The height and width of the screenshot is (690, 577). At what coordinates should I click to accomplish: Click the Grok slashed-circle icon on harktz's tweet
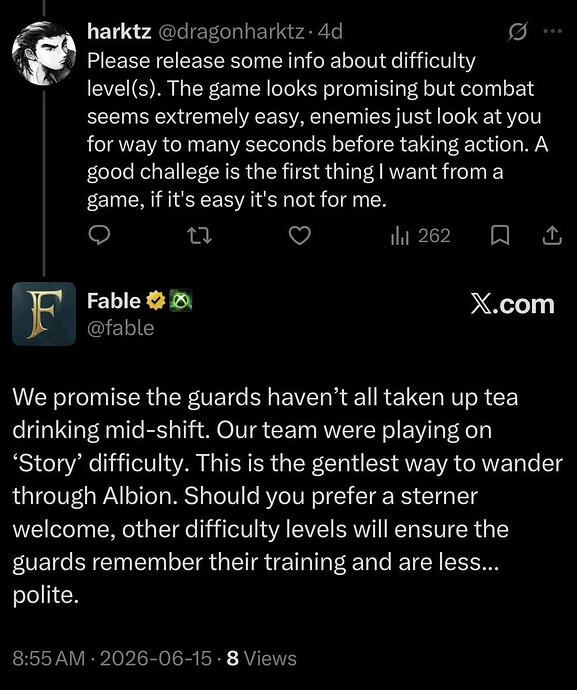[x=517, y=32]
